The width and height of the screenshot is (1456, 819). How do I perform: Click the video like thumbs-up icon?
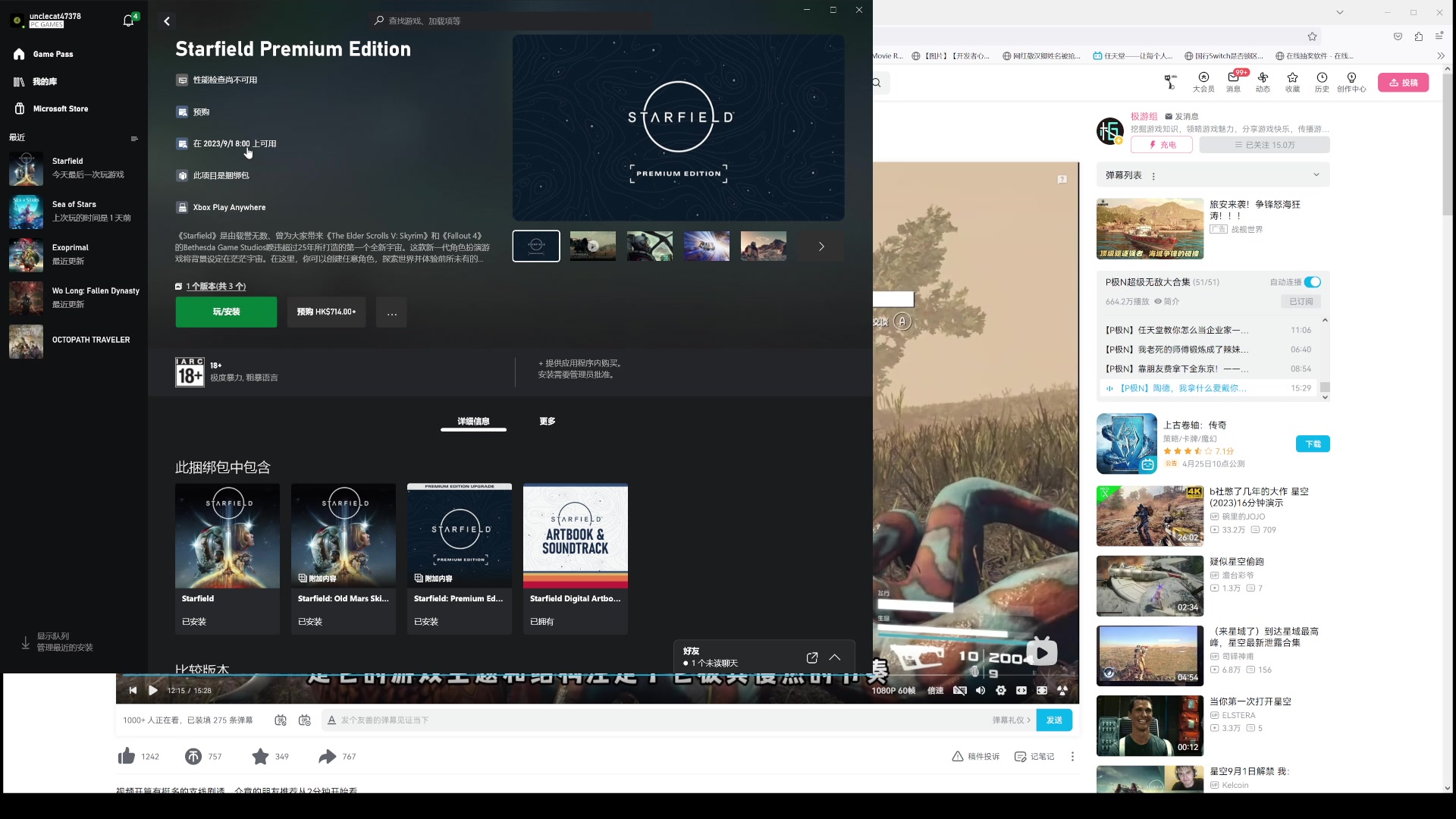click(x=127, y=756)
